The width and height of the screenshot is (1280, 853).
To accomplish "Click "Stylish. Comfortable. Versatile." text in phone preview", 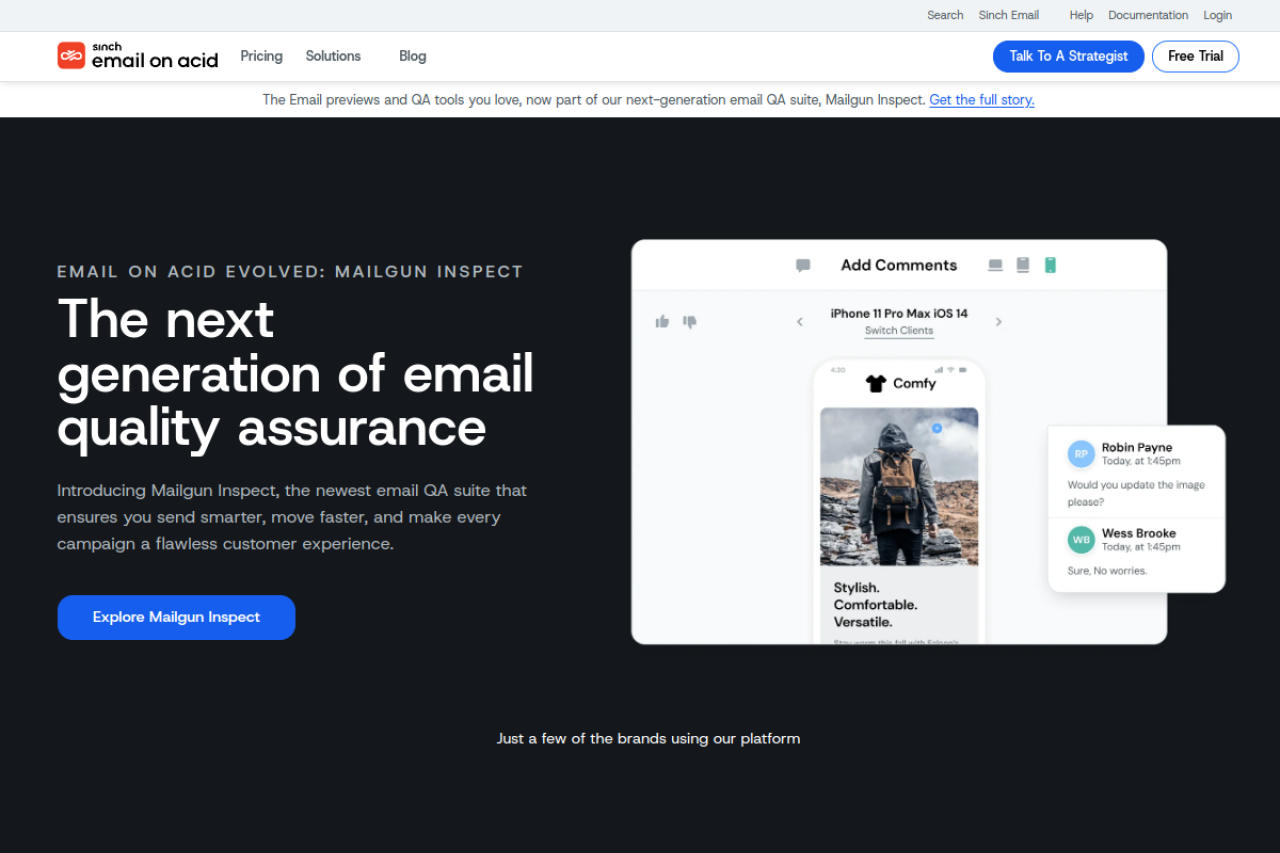I will point(876,605).
